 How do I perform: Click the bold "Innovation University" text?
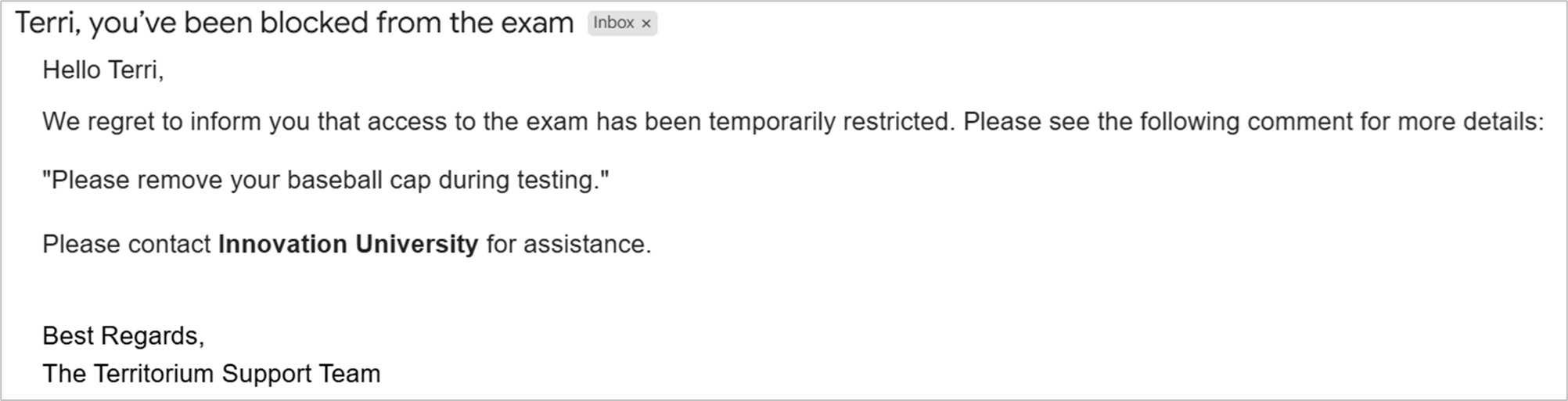pos(347,244)
